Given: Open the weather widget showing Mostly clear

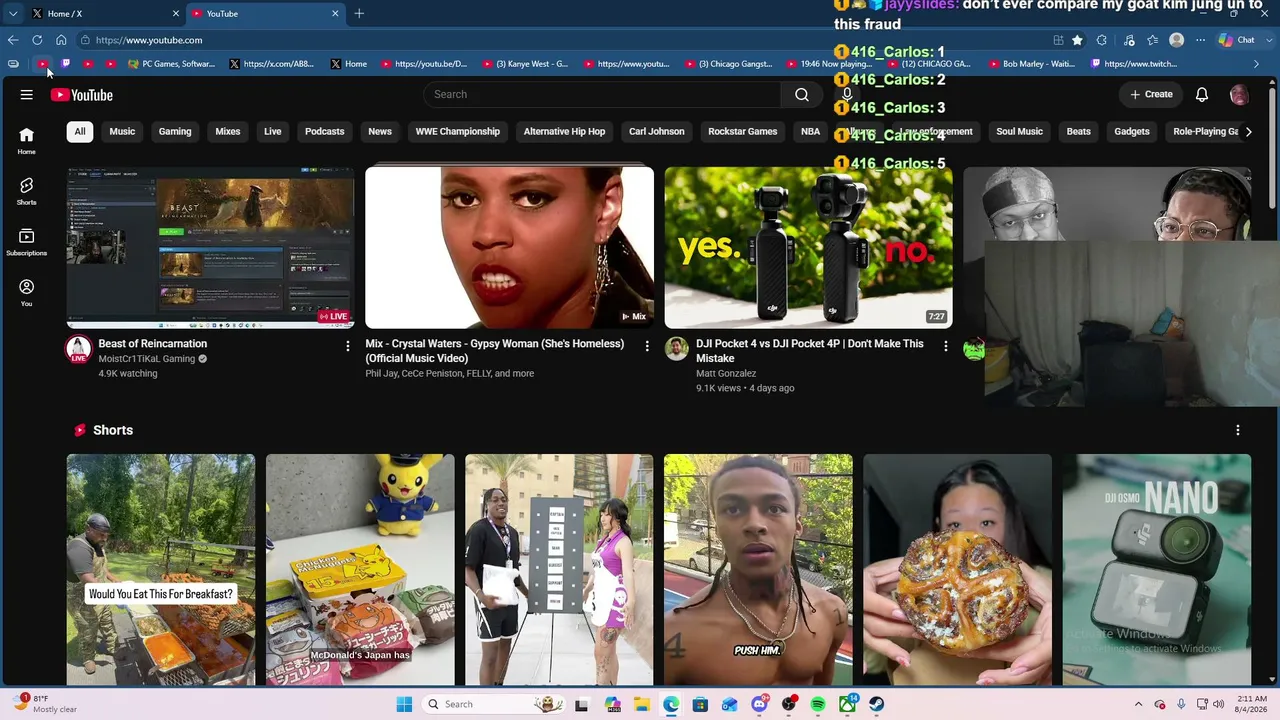Looking at the screenshot, I should click(45, 704).
